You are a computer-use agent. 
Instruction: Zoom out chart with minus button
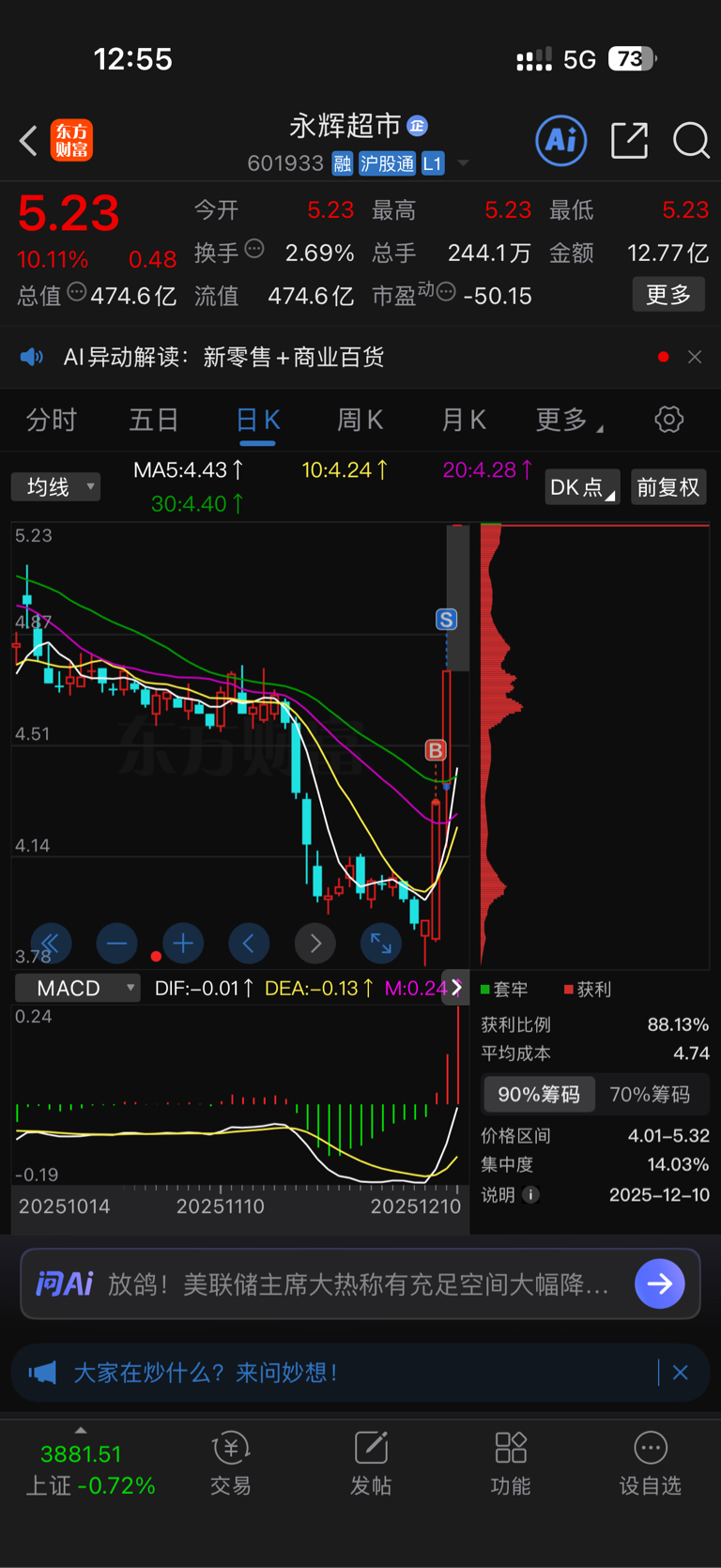[x=116, y=943]
